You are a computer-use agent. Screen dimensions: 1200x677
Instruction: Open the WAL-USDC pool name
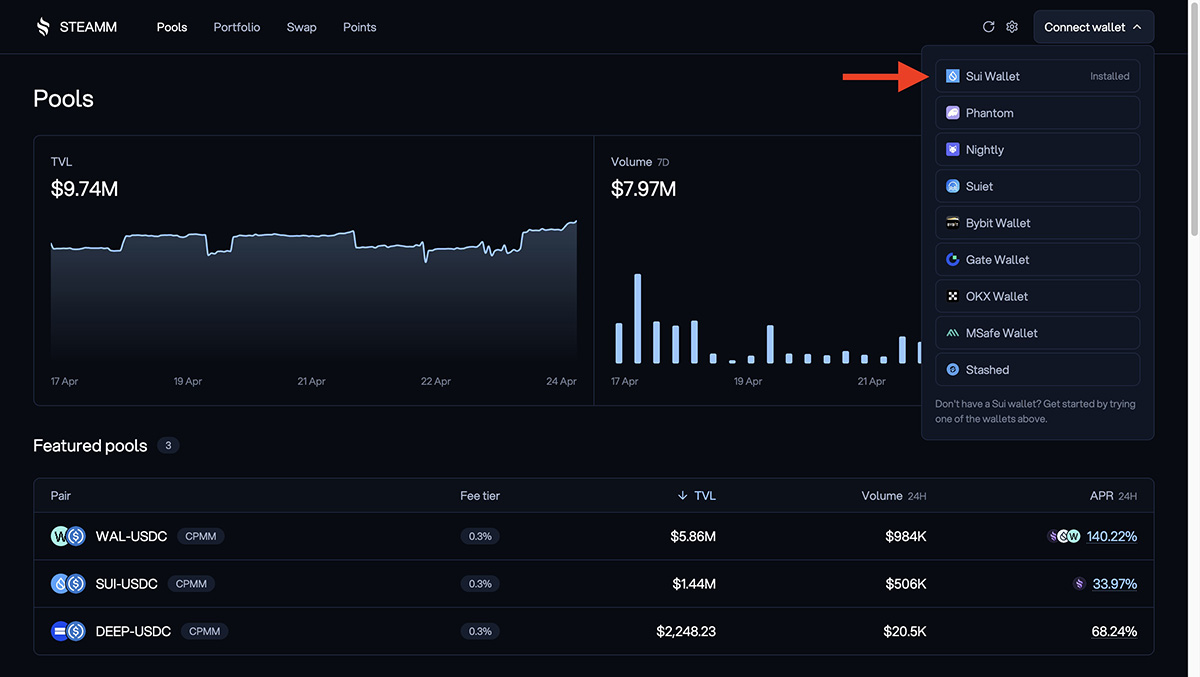[x=131, y=536]
